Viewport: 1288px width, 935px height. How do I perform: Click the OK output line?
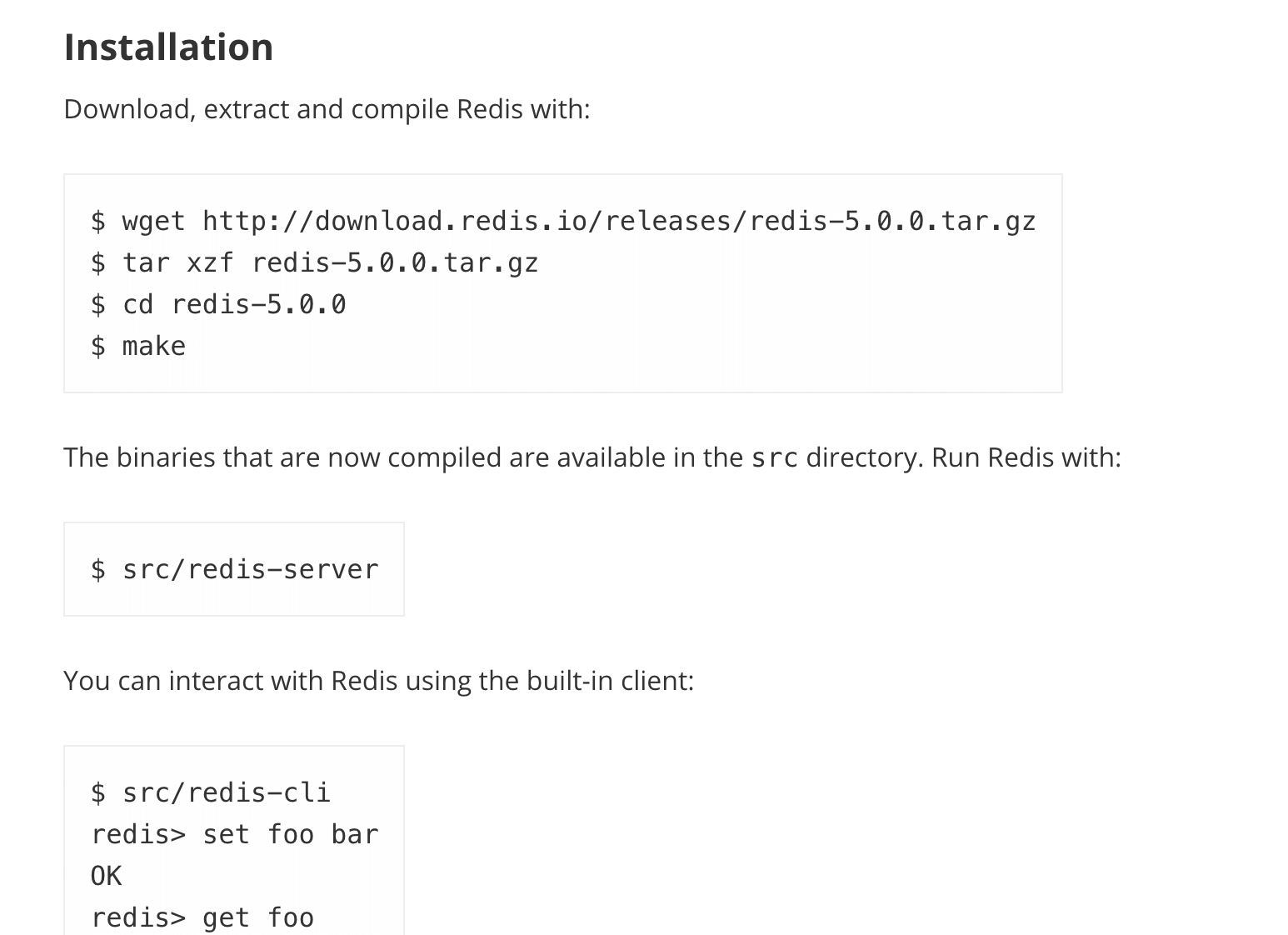[106, 876]
